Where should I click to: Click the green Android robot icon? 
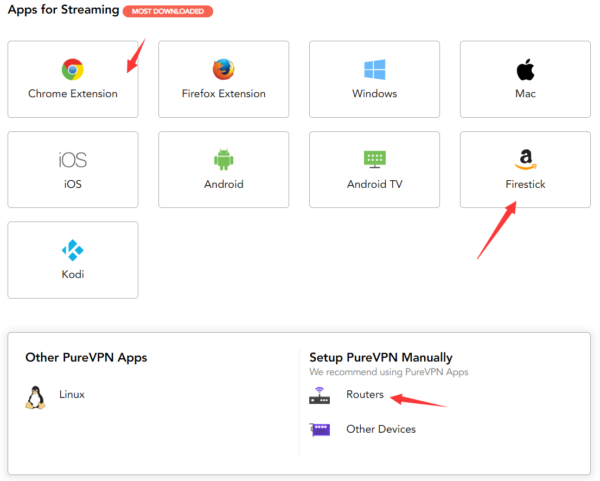pyautogui.click(x=223, y=160)
